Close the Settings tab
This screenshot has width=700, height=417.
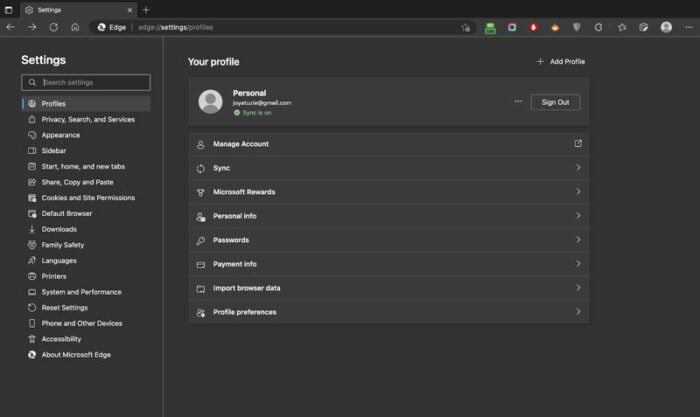click(x=130, y=10)
